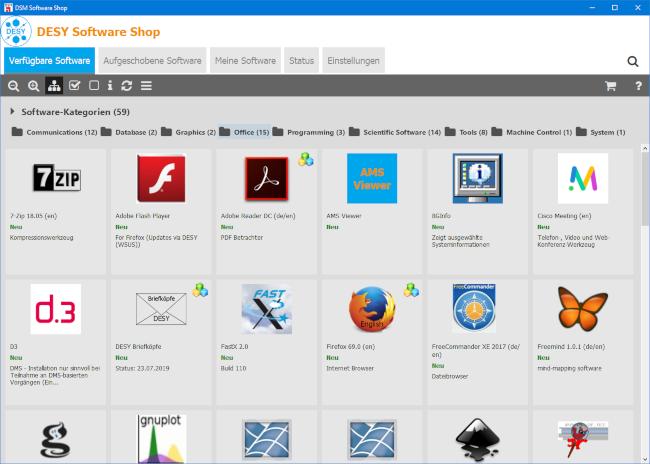Click the 'Software-Kategorien (59)' heading
650x464 pixels.
(x=75, y=112)
